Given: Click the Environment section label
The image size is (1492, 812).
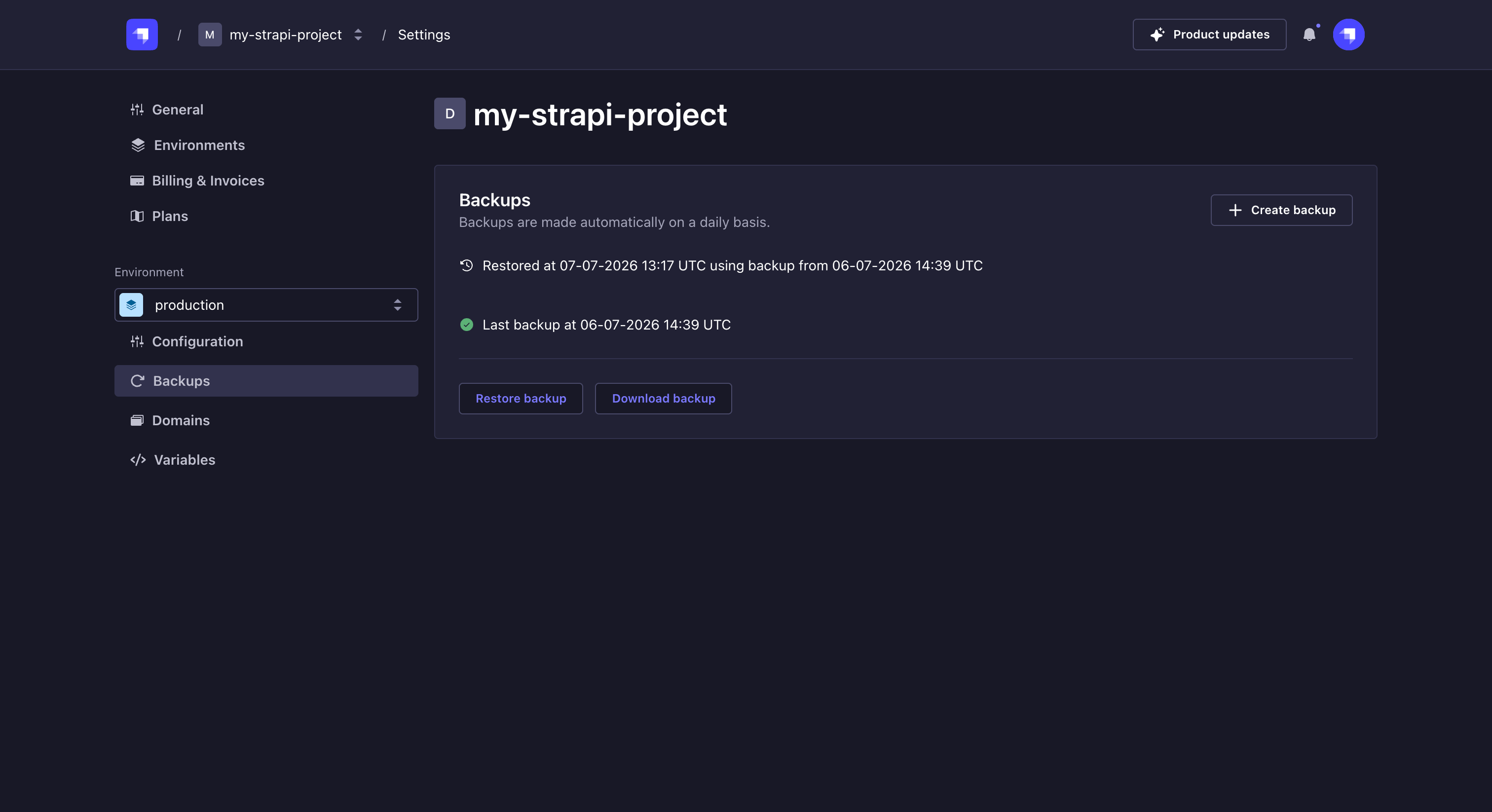Looking at the screenshot, I should pos(149,272).
